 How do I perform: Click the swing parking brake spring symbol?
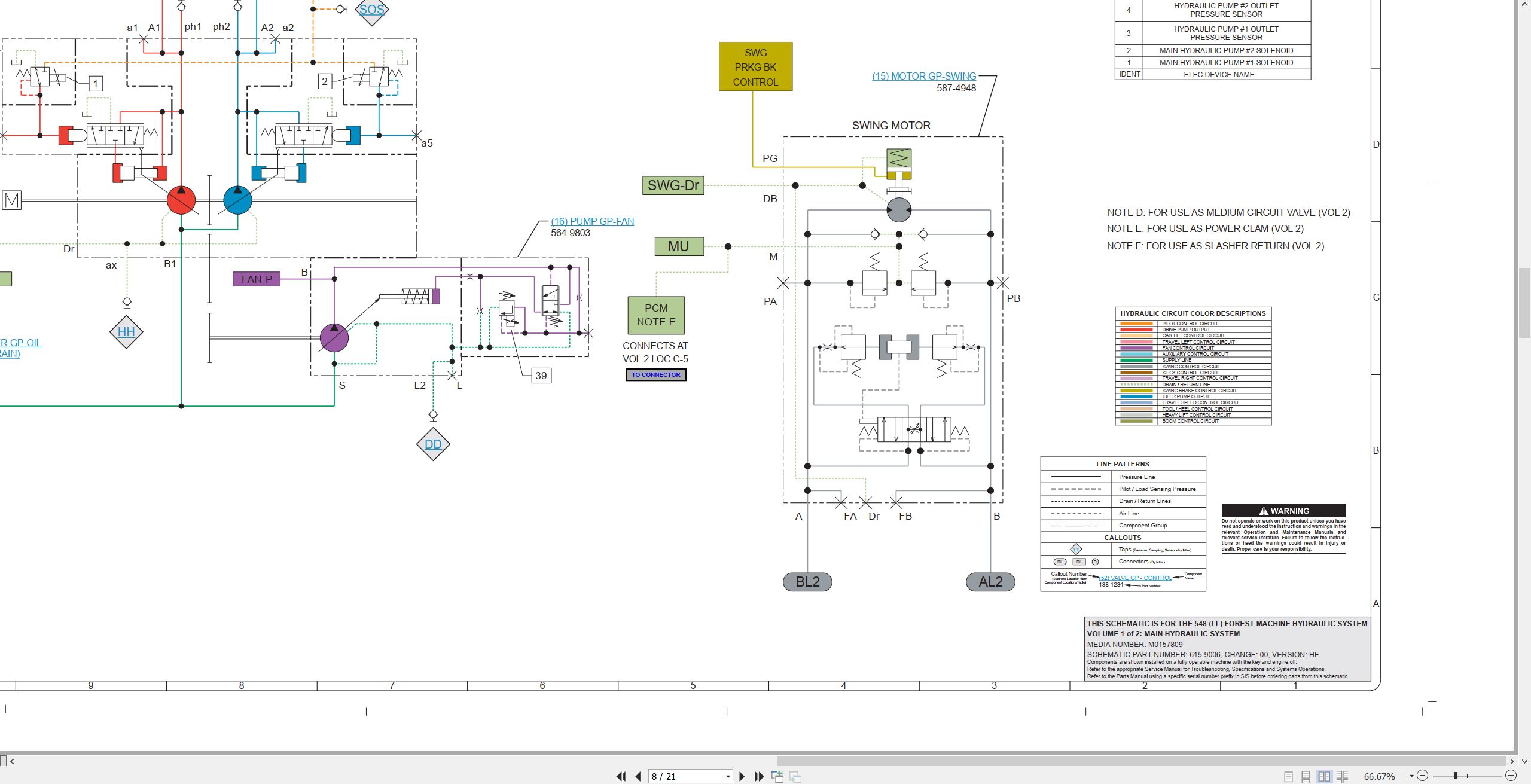click(x=899, y=158)
